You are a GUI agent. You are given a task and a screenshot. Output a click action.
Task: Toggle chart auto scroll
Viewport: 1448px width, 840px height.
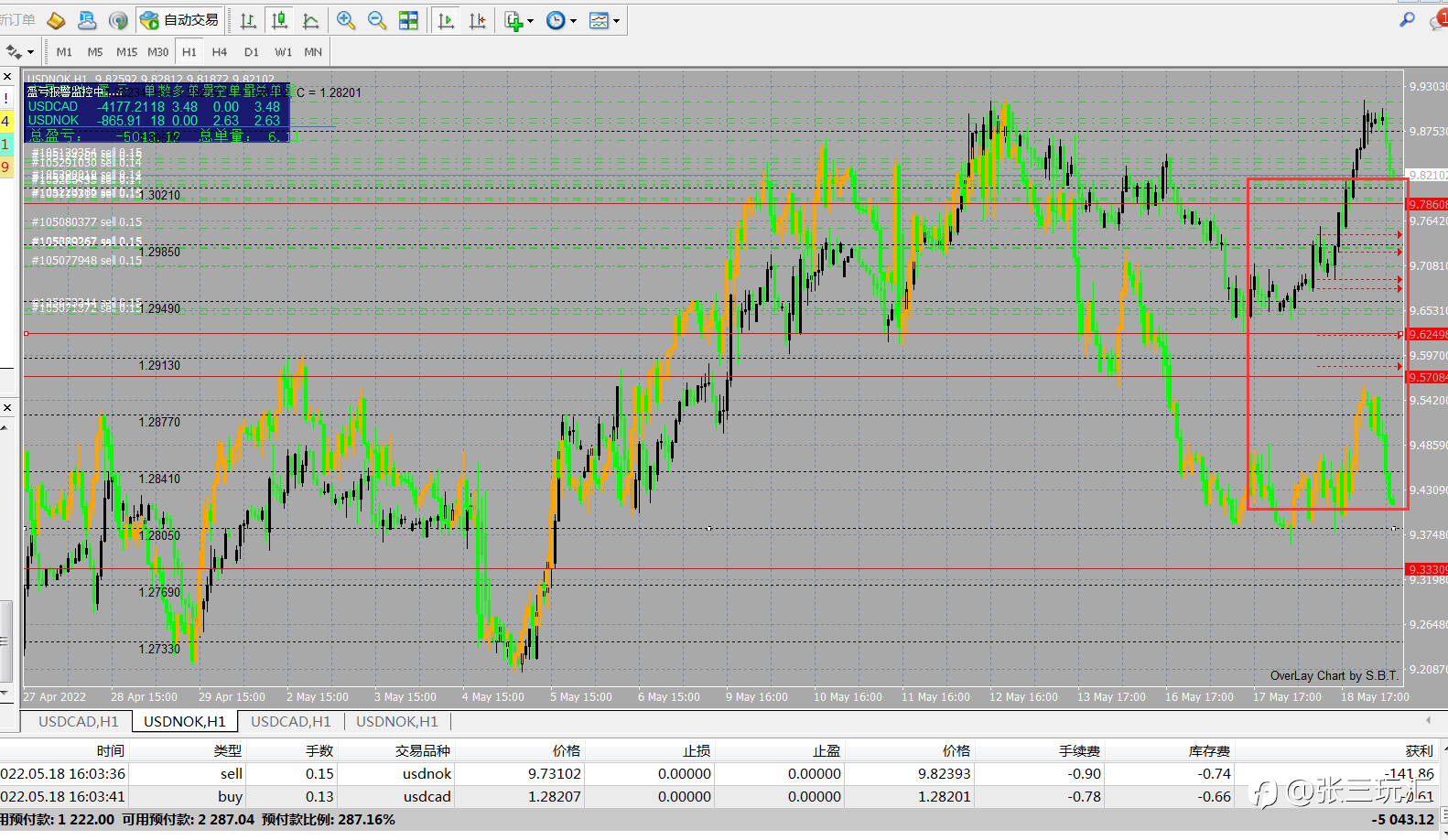pos(446,20)
